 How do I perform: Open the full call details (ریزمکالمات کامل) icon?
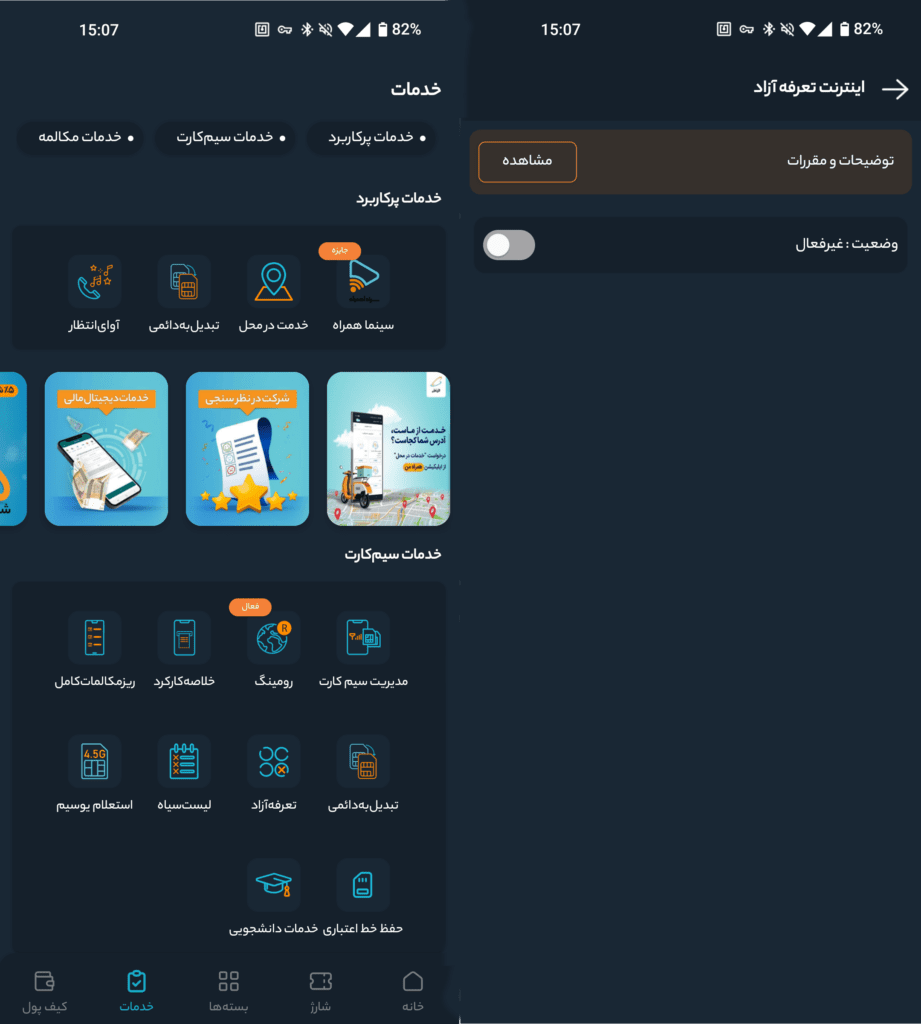point(95,638)
